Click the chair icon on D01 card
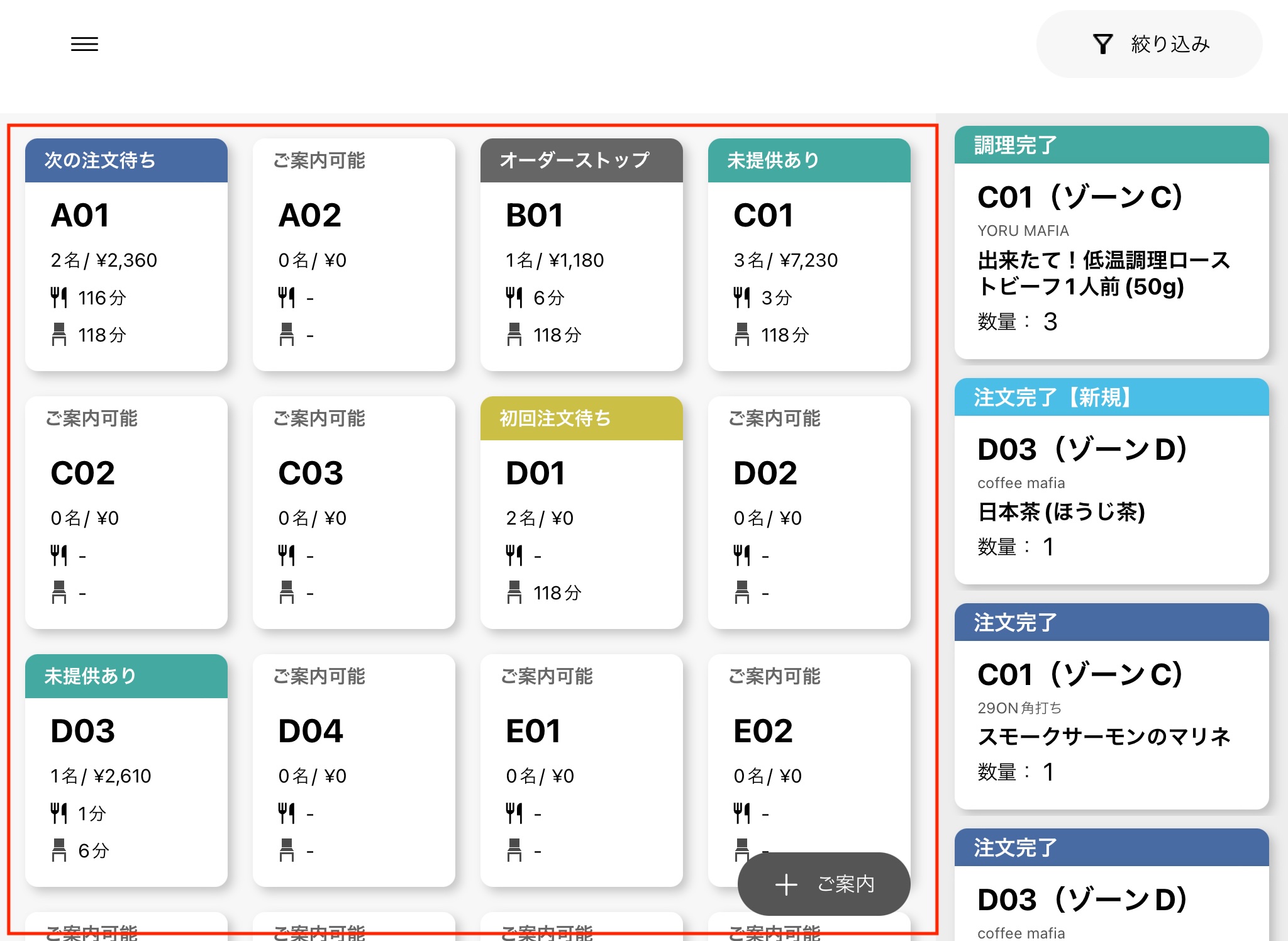 click(514, 593)
